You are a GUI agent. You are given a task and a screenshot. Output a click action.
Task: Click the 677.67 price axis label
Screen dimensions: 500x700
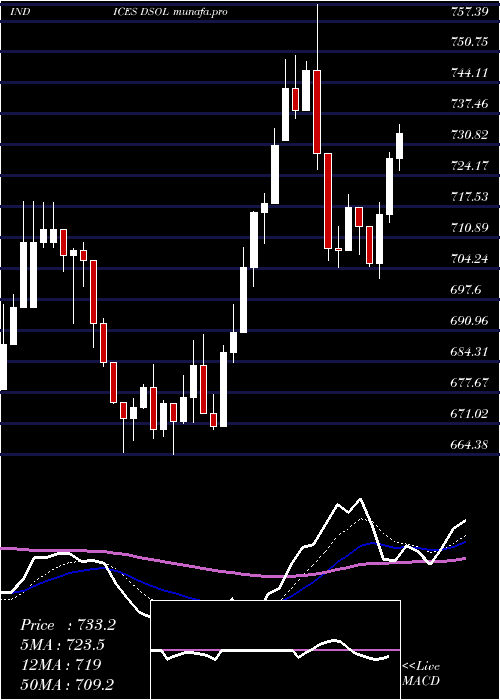coord(467,383)
